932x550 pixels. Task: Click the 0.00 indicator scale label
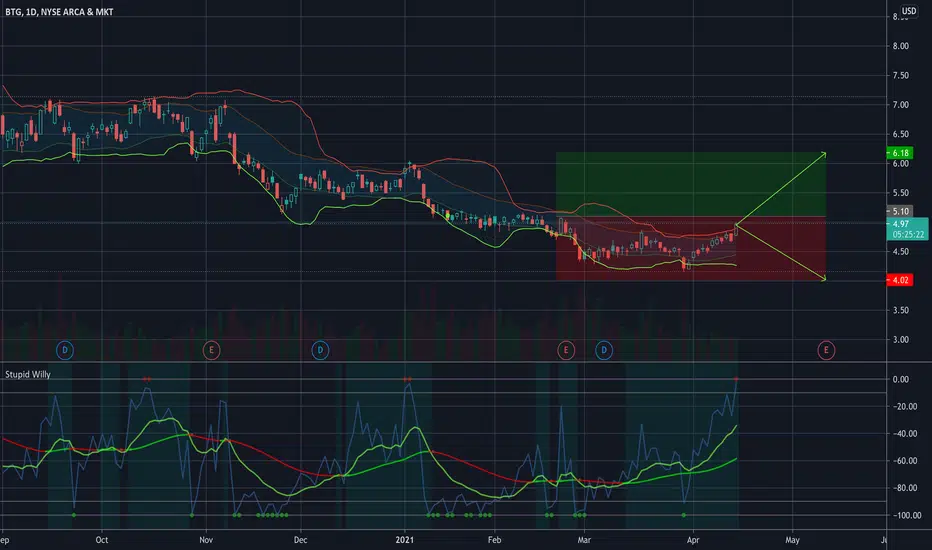coord(900,379)
